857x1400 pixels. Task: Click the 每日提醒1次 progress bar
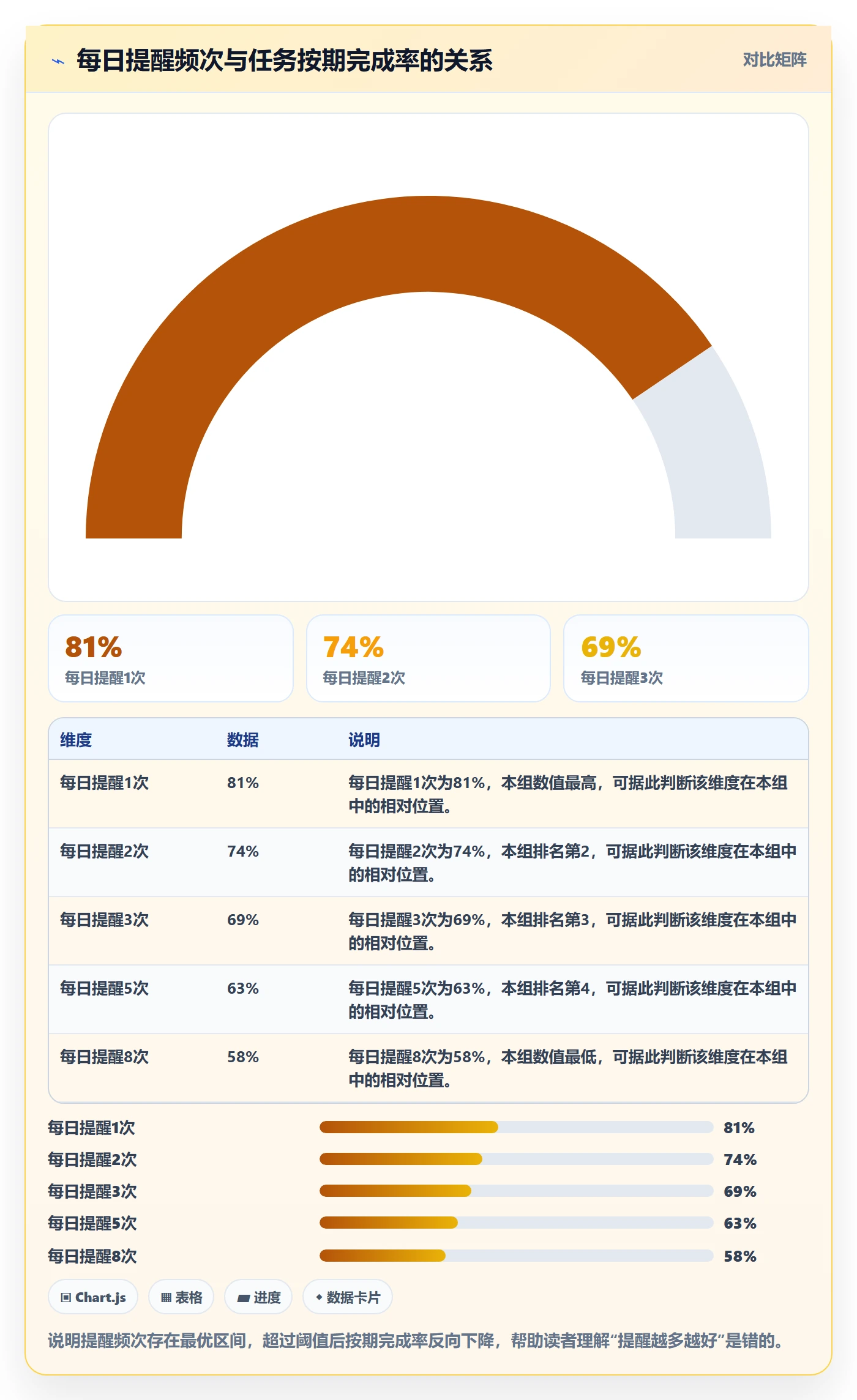517,1127
